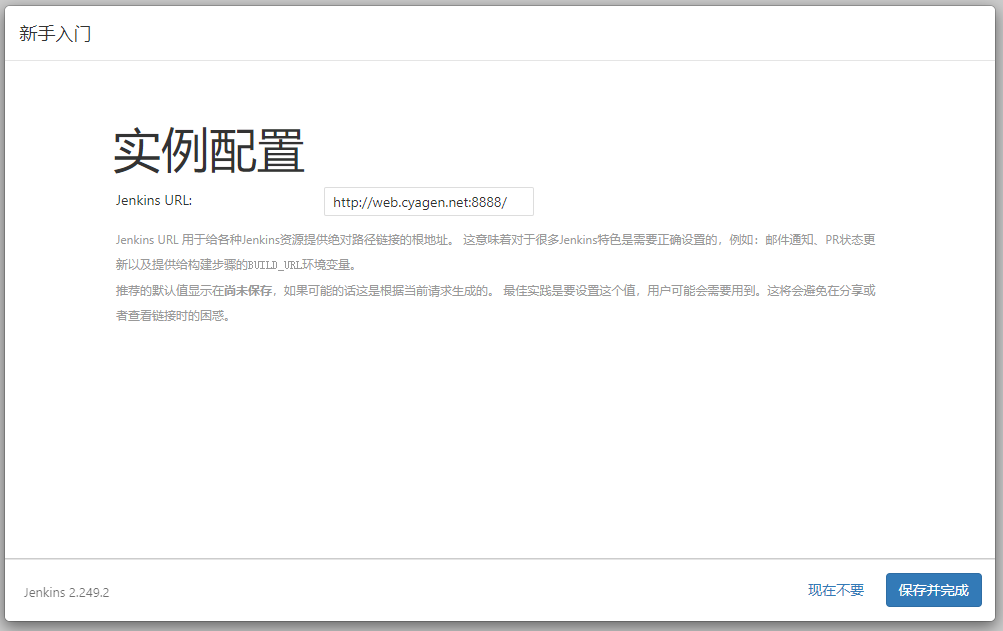Click the Jenkins URL input field
This screenshot has height=631, width=1003.
(428, 202)
